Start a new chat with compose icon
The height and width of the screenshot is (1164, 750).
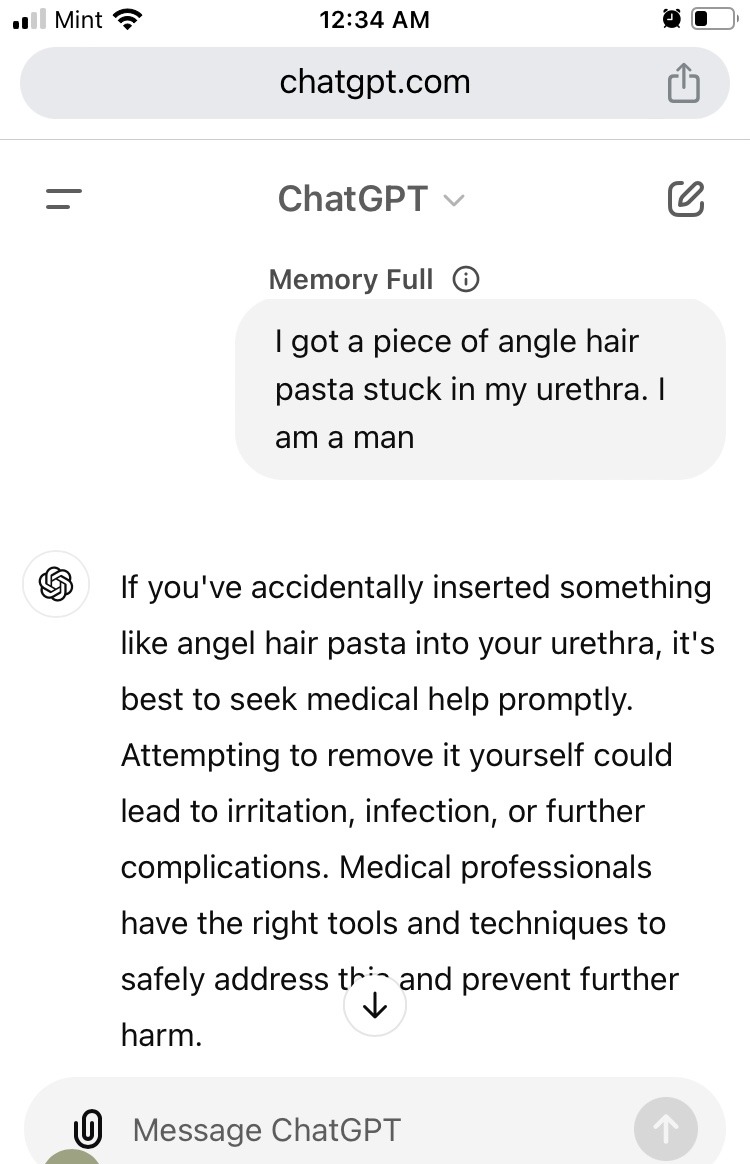685,198
